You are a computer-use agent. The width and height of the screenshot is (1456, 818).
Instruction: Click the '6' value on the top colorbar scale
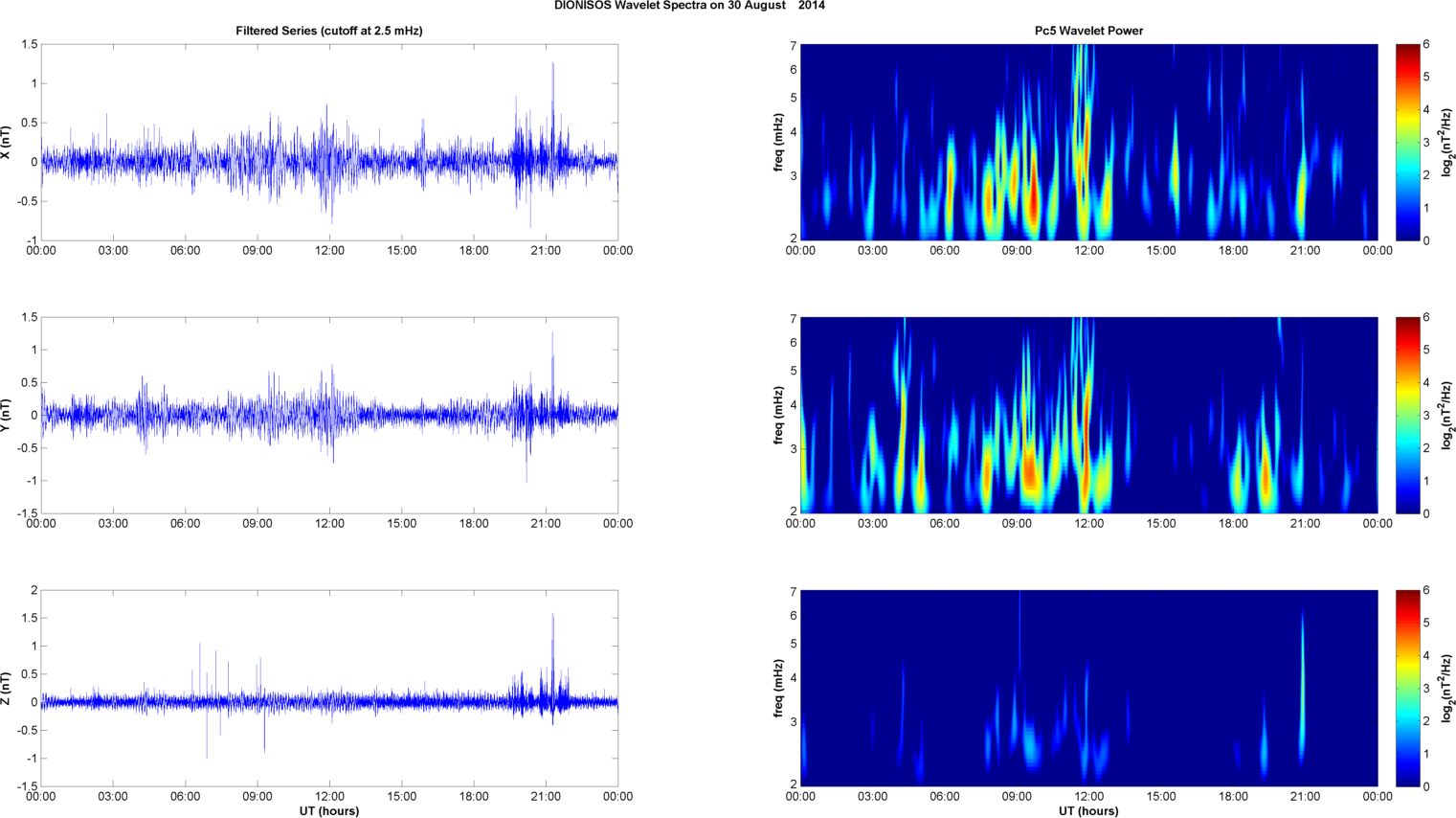coord(1426,45)
